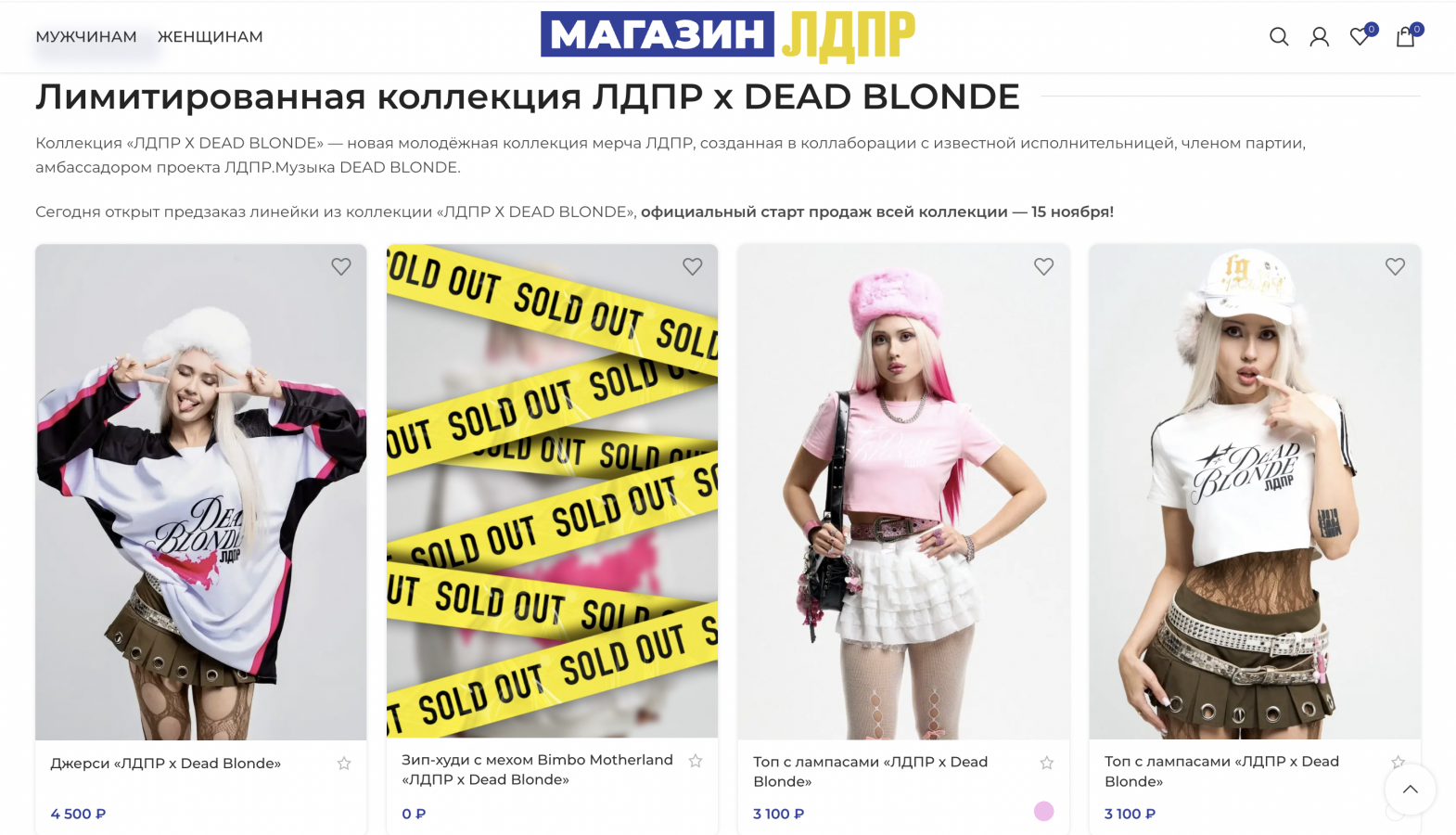
Task: Open Джерси «ЛДПР x Dead Blonde» product link
Action: [165, 764]
